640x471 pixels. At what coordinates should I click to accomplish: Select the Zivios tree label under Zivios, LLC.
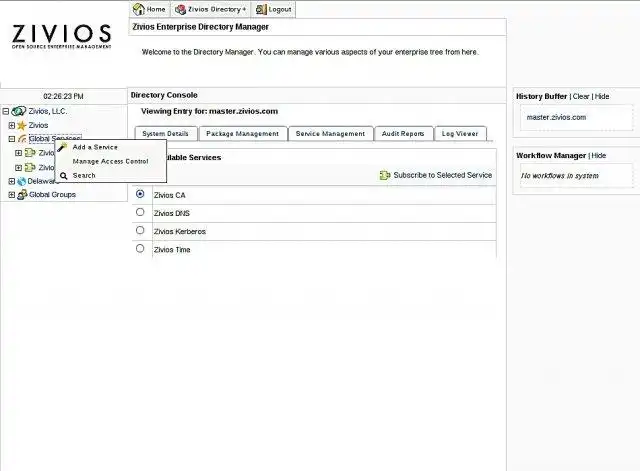pos(38,125)
